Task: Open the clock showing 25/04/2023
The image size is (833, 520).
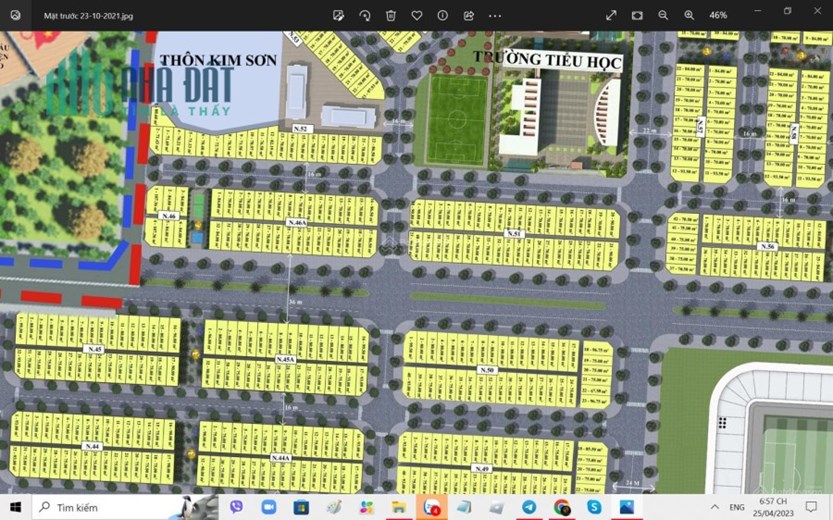Action: pos(776,507)
